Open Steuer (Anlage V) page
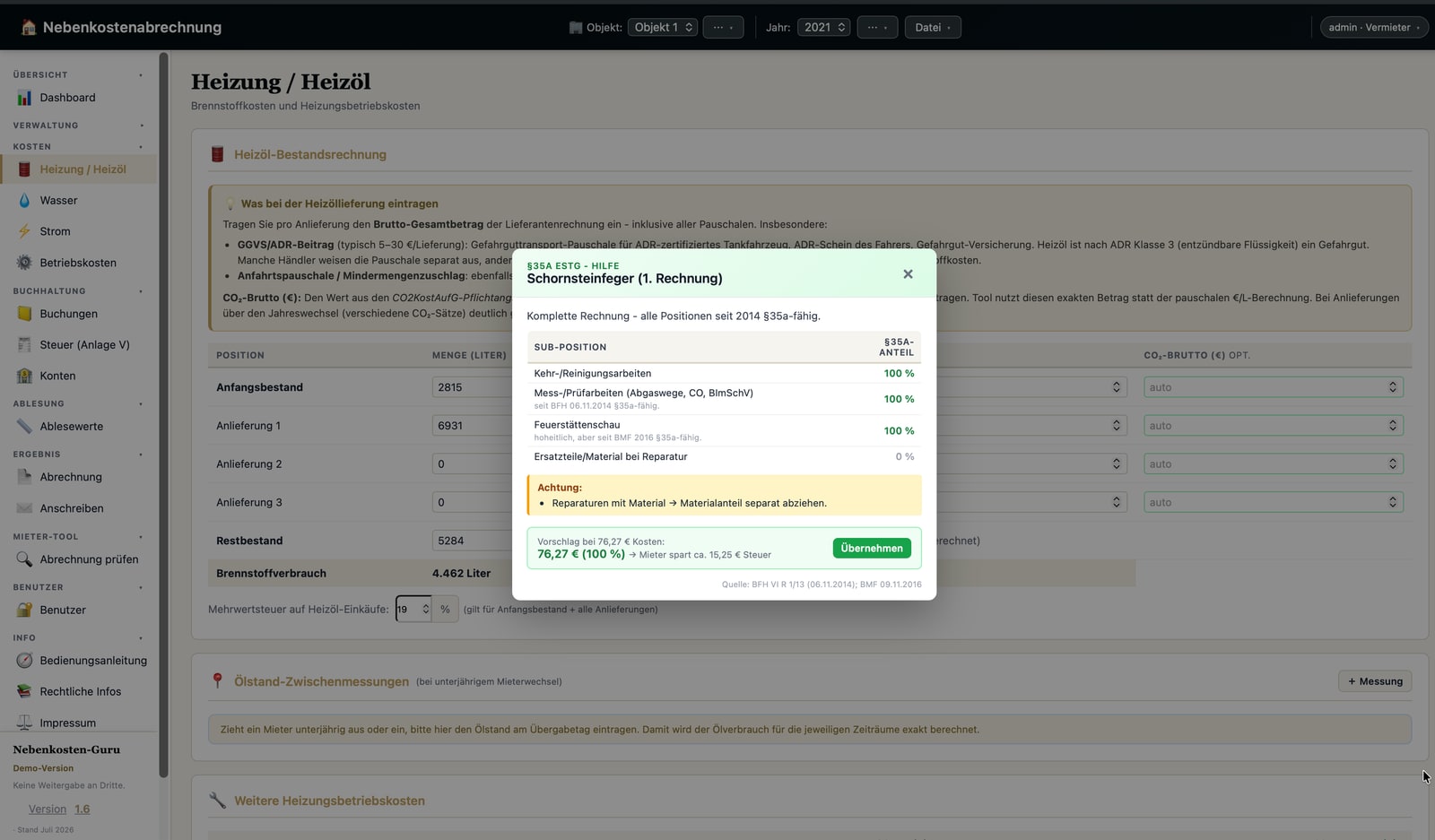Viewport: 1435px width, 840px height. (79, 345)
